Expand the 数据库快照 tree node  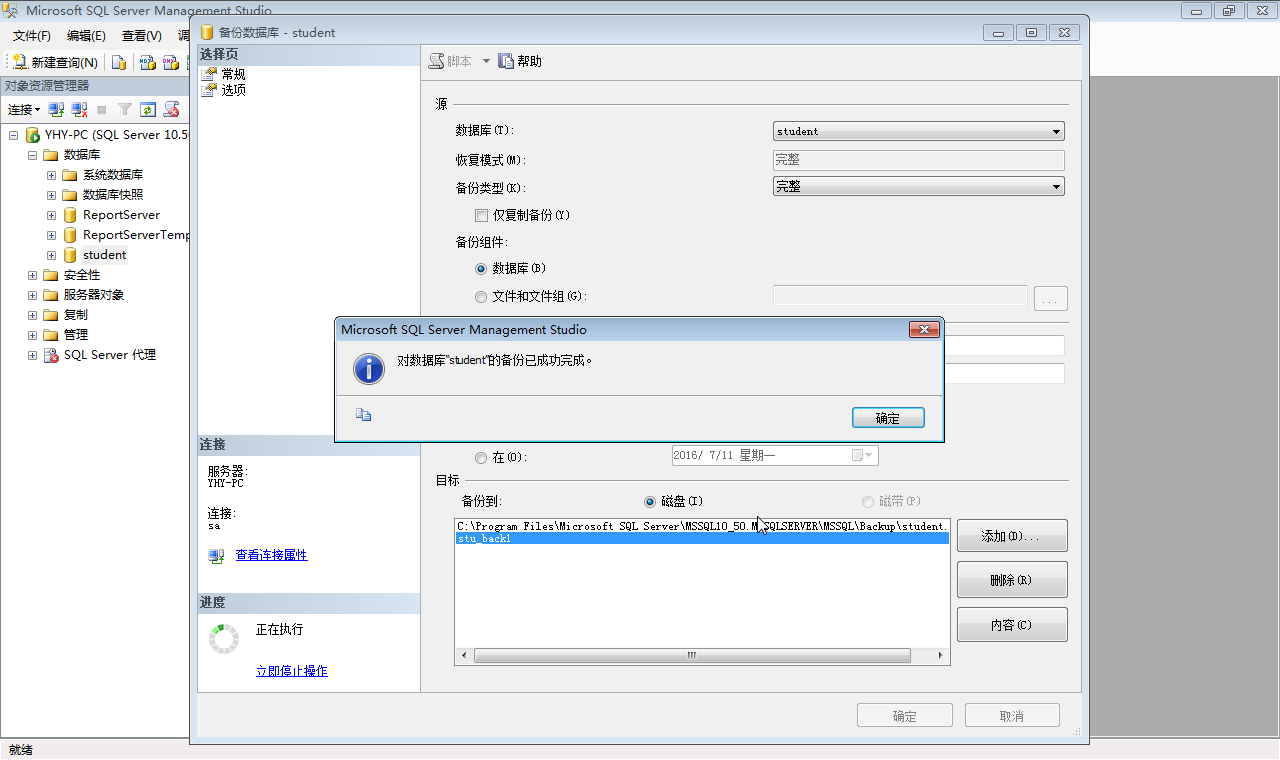(52, 195)
